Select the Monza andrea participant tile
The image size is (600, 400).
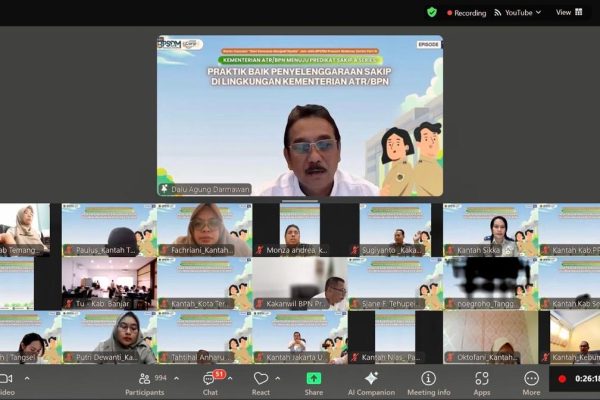[300, 230]
